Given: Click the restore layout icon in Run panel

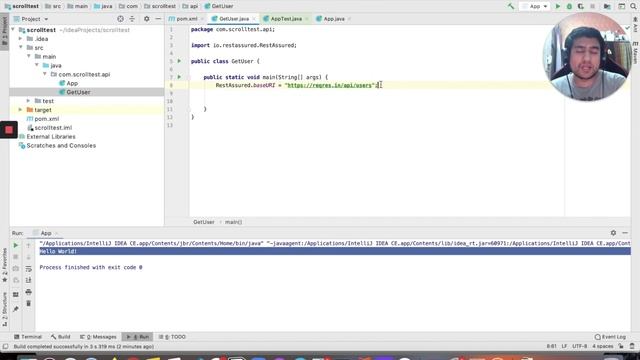Looking at the screenshot, I should (x=16, y=295).
